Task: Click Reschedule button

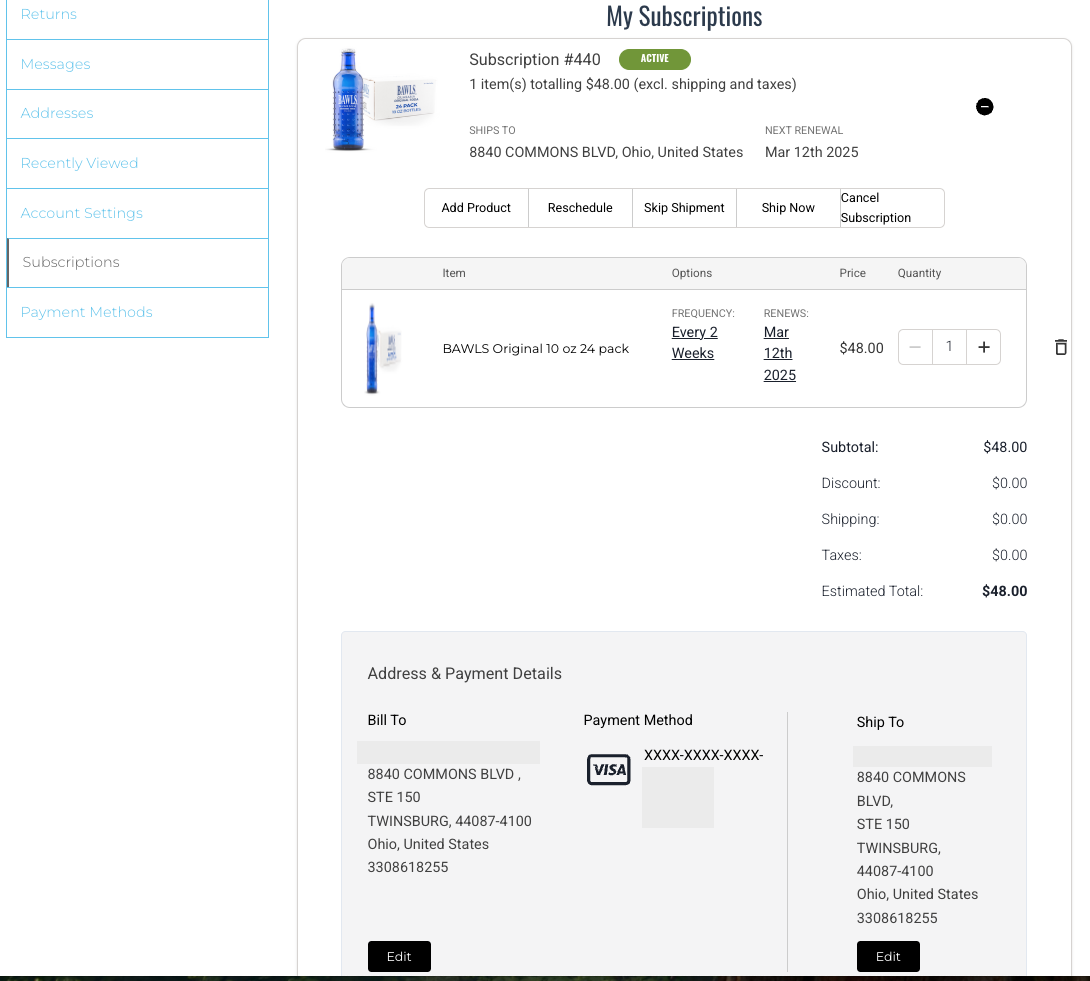Action: (580, 208)
